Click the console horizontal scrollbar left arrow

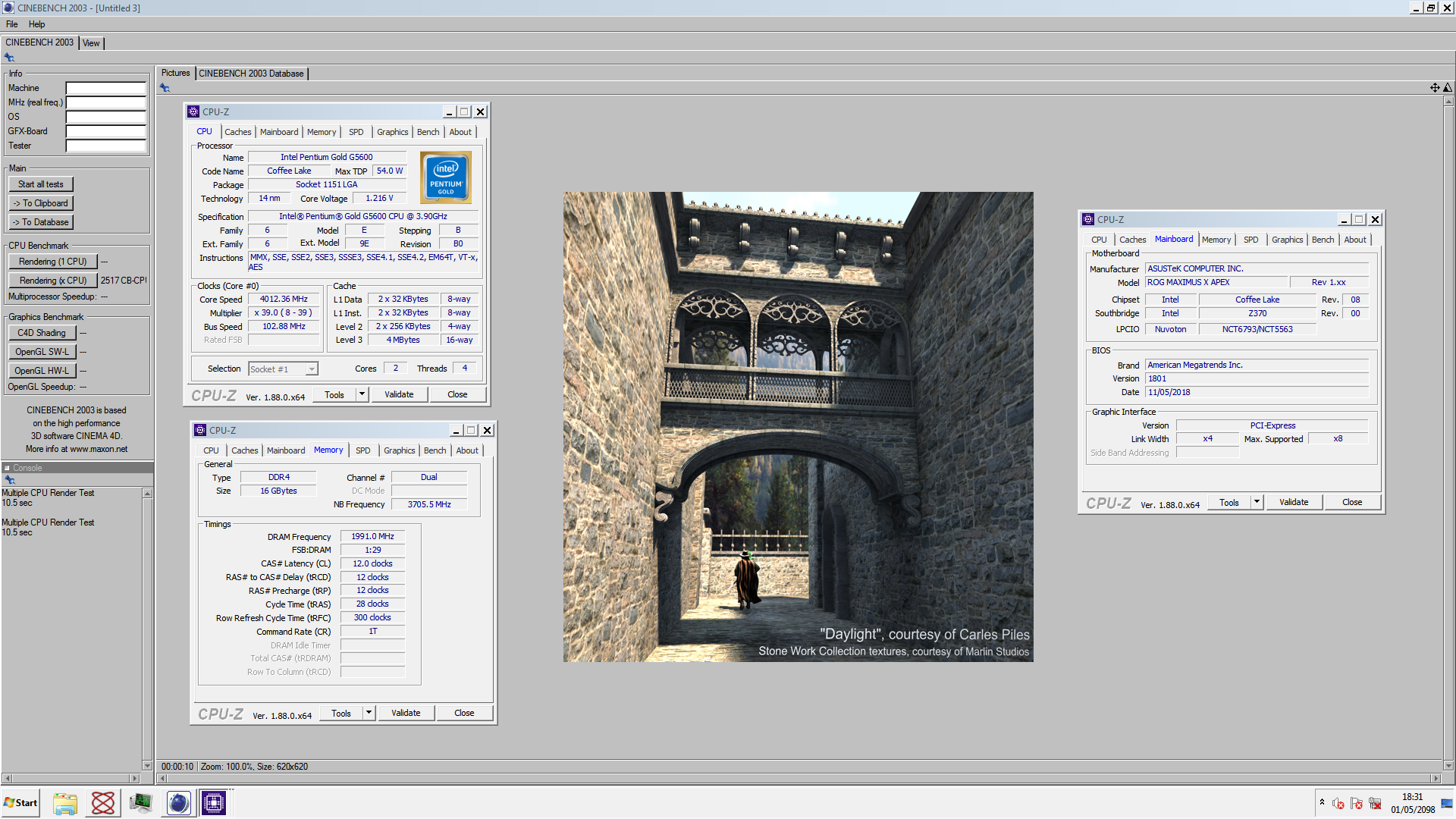[7, 779]
